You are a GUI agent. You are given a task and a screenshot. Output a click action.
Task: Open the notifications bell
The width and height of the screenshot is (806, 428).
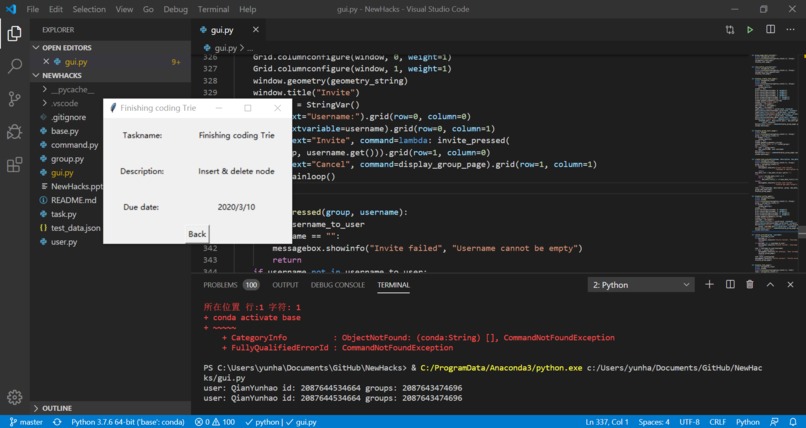tap(793, 422)
